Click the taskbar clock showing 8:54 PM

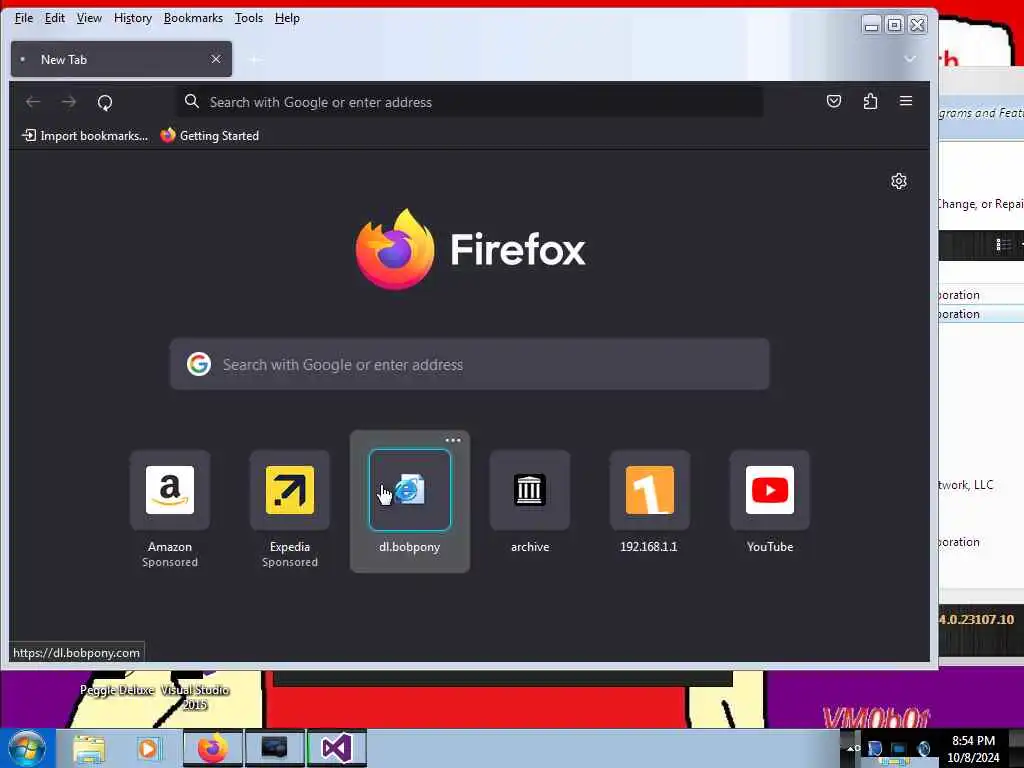click(x=973, y=749)
